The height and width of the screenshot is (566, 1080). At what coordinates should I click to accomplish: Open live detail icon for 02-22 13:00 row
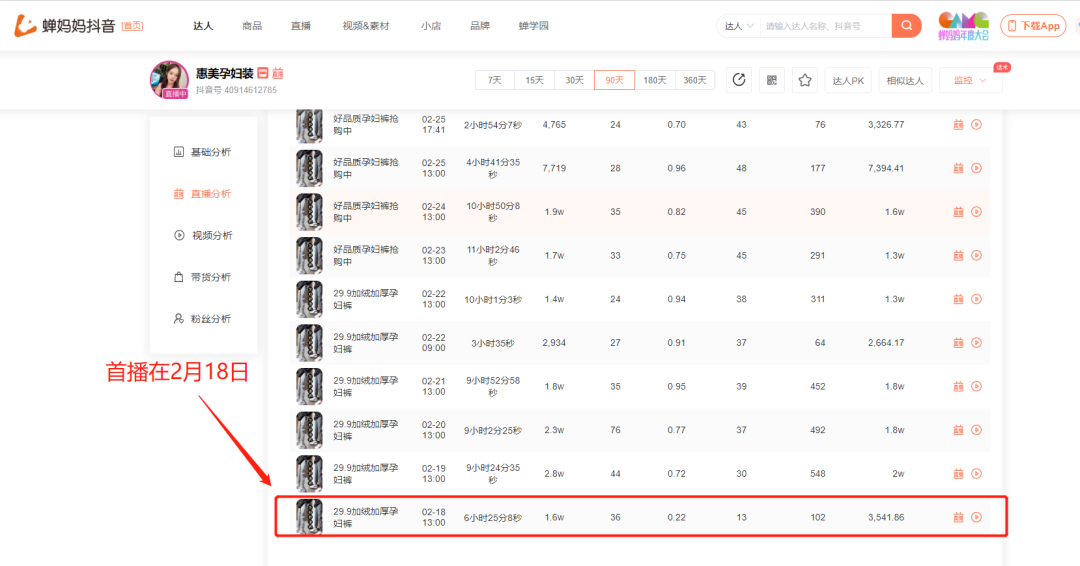click(x=958, y=299)
